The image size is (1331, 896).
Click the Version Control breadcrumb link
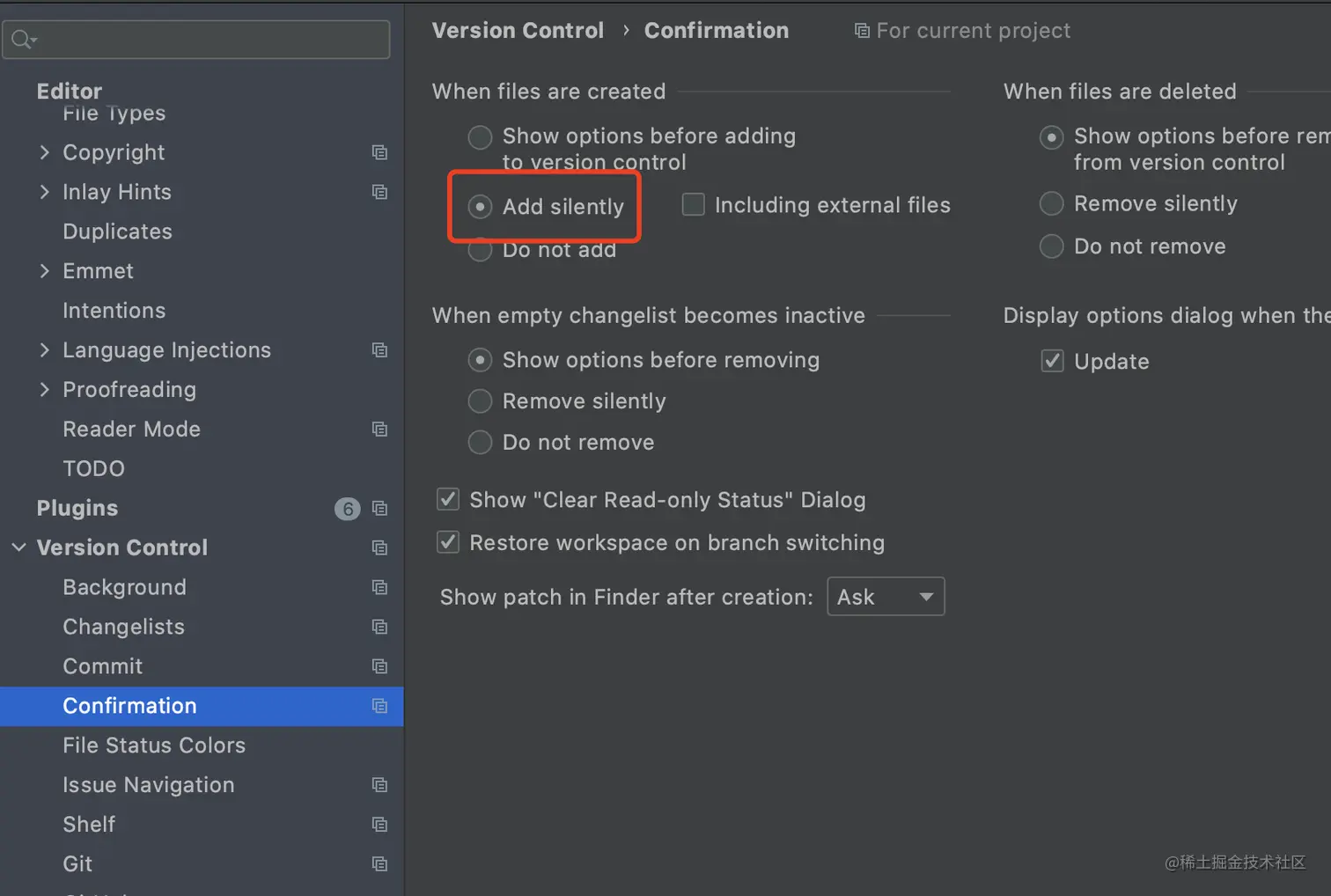518,31
